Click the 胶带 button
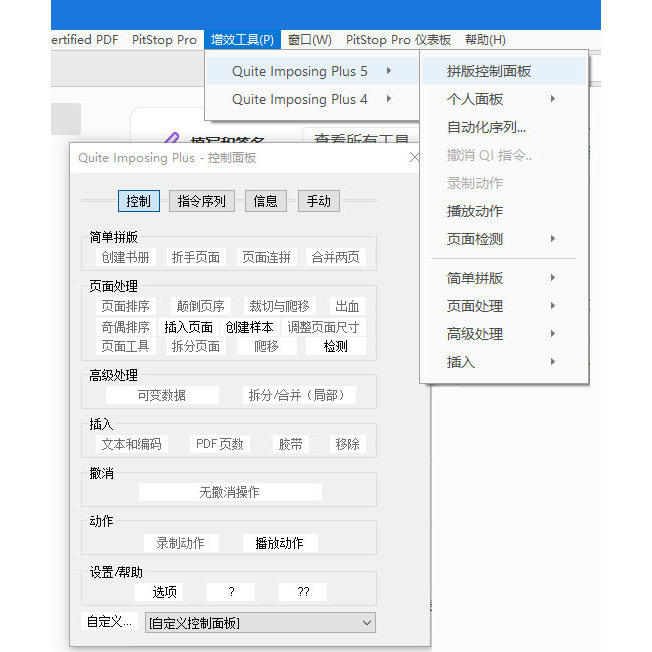The height and width of the screenshot is (652, 652). [x=290, y=444]
